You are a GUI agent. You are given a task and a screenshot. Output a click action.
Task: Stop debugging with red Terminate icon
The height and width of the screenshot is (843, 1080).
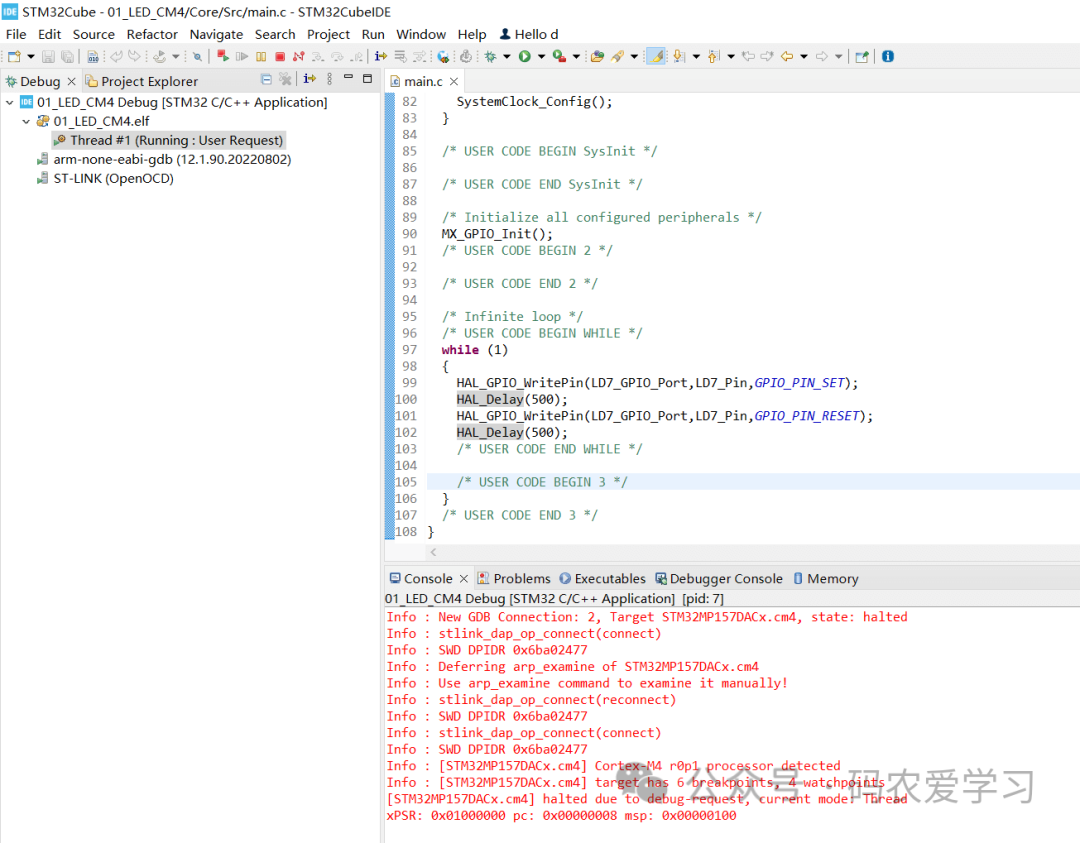280,56
